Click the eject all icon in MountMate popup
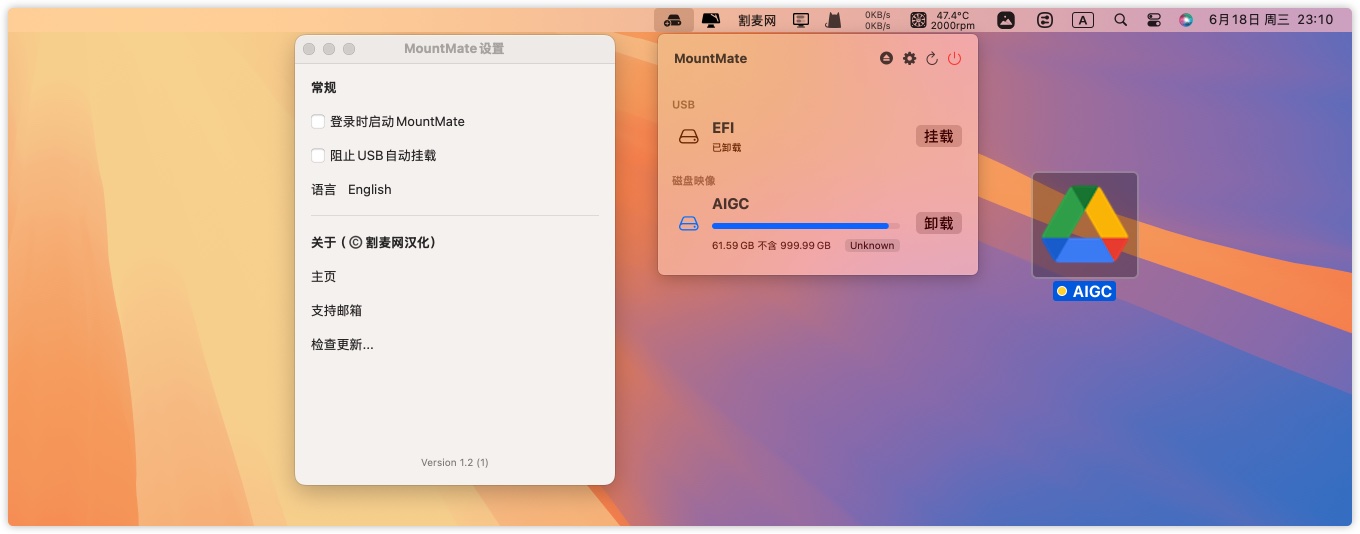This screenshot has height=534, width=1360. tap(886, 59)
